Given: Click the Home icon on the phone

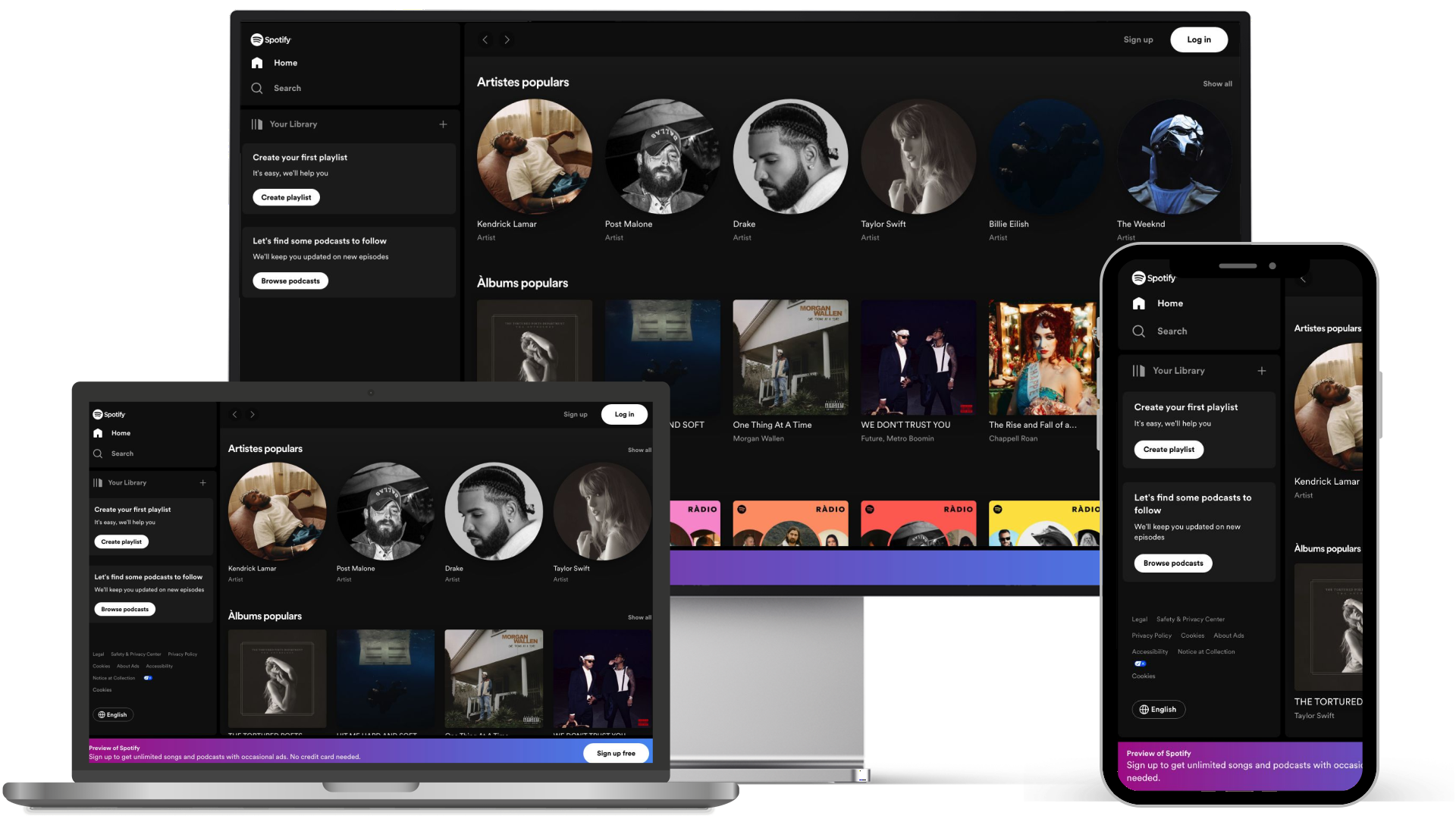Looking at the screenshot, I should [1139, 303].
